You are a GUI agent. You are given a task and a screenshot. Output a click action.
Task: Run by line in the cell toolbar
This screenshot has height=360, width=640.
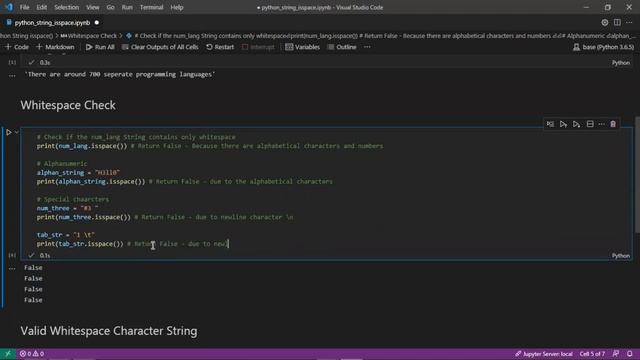pos(550,124)
